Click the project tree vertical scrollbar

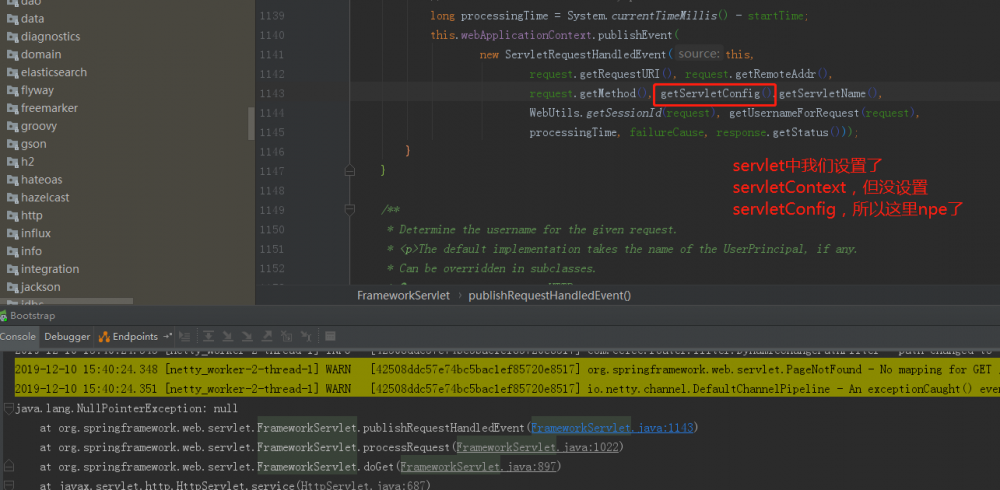(251, 123)
